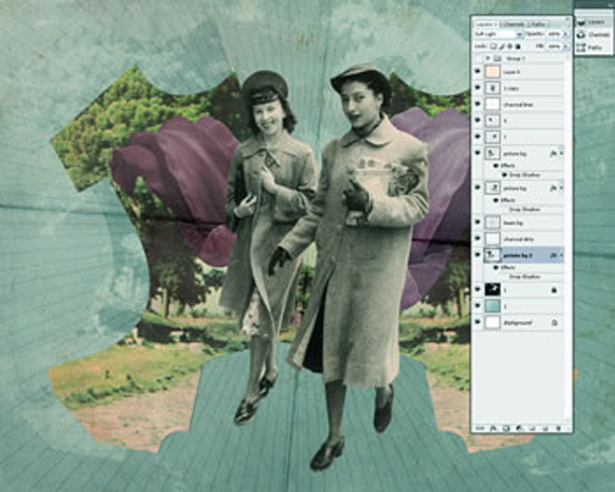Screen dimensions: 615x492
Task: Click the lock icon on black-thumbnail layer
Action: [x=555, y=290]
